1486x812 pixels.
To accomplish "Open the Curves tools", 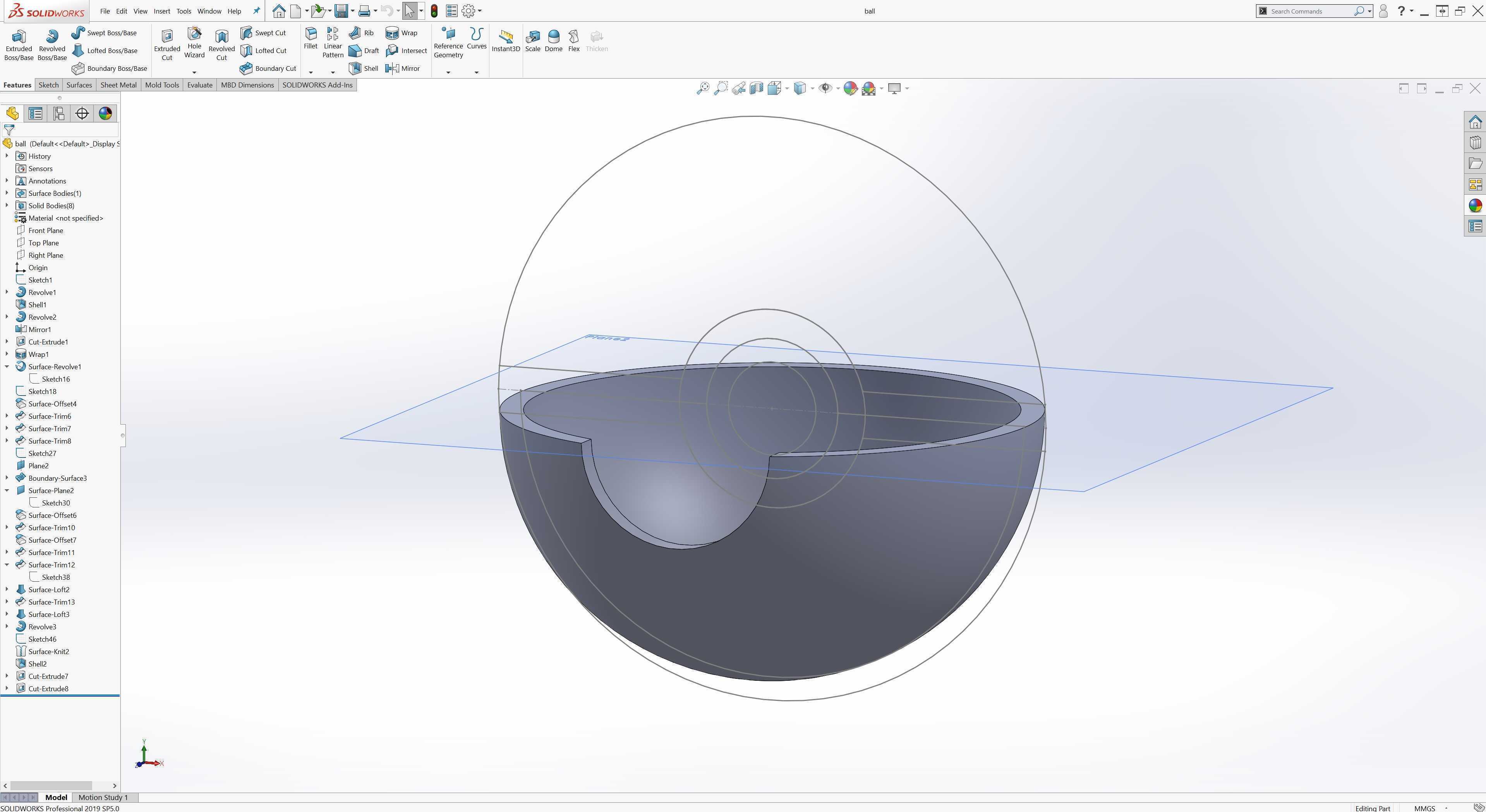I will pyautogui.click(x=477, y=39).
